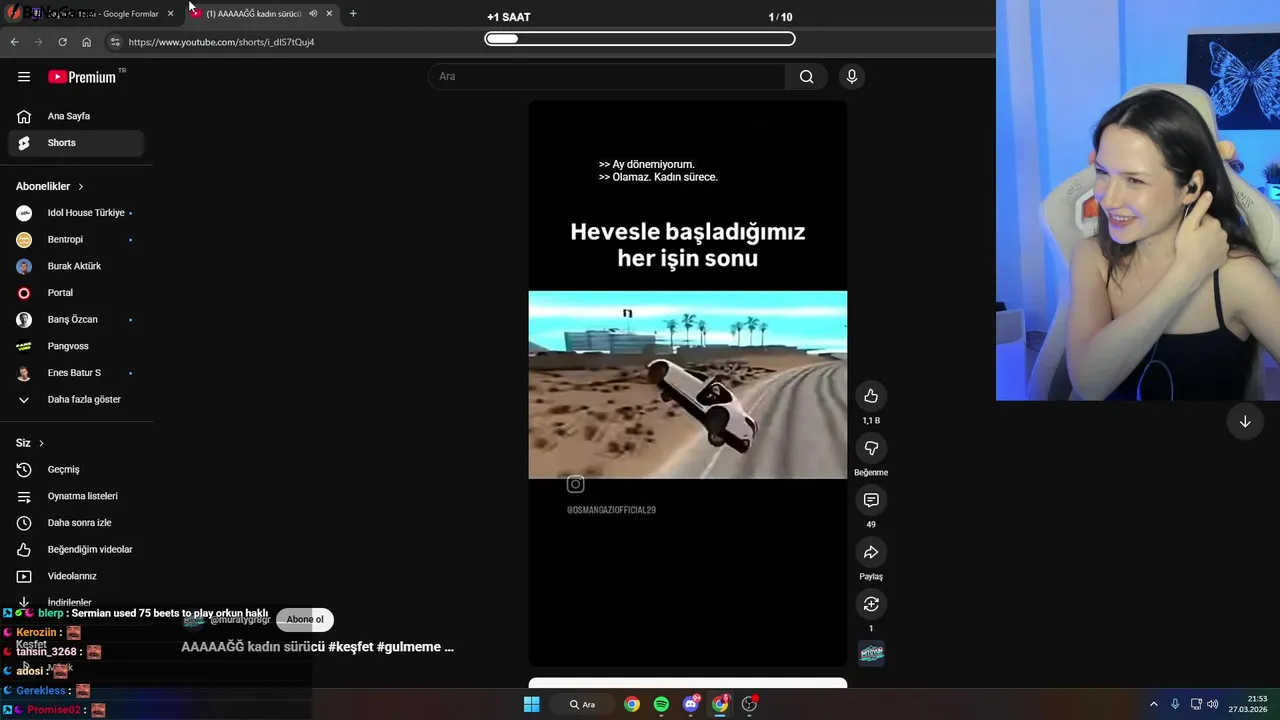Remix this Short
Screen dimensions: 1280x720
871,604
